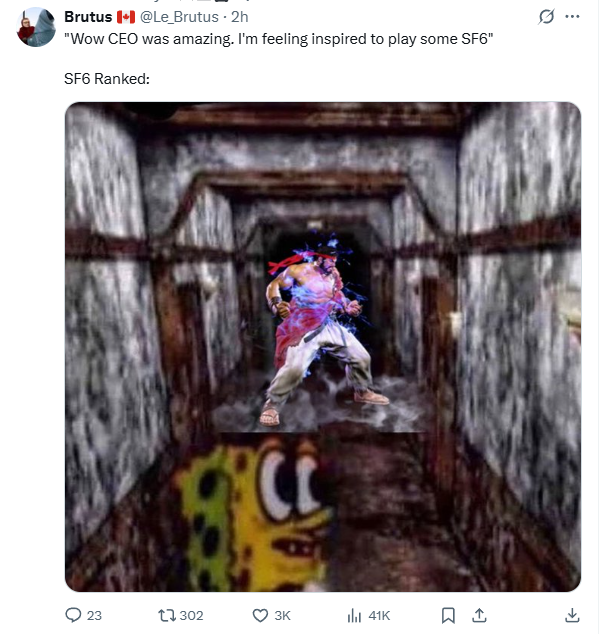
Task: Open the 2h timestamp permalink
Action: [239, 17]
